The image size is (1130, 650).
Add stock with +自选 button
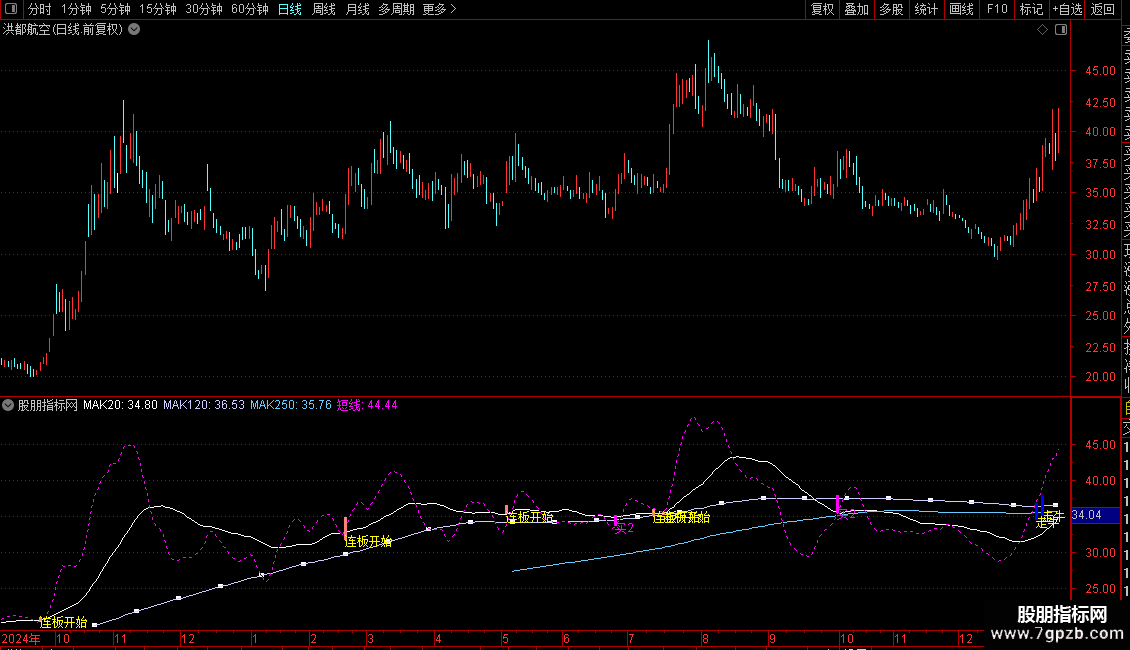(1067, 9)
